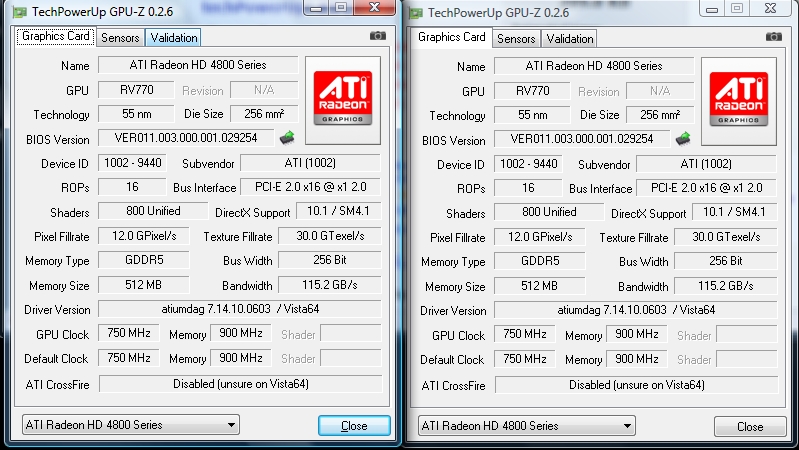Click the camera screenshot icon in right GPU-Z window
This screenshot has height=450, width=799.
[774, 36]
